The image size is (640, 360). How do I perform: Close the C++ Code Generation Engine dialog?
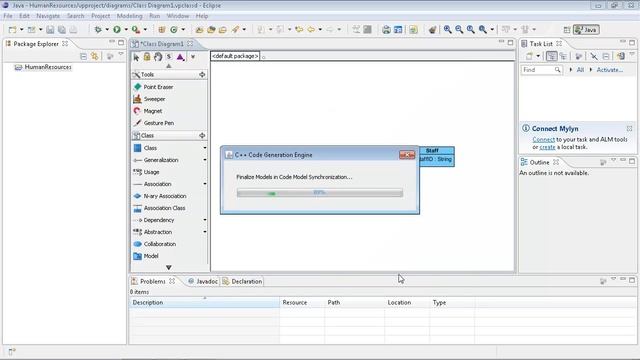click(407, 155)
